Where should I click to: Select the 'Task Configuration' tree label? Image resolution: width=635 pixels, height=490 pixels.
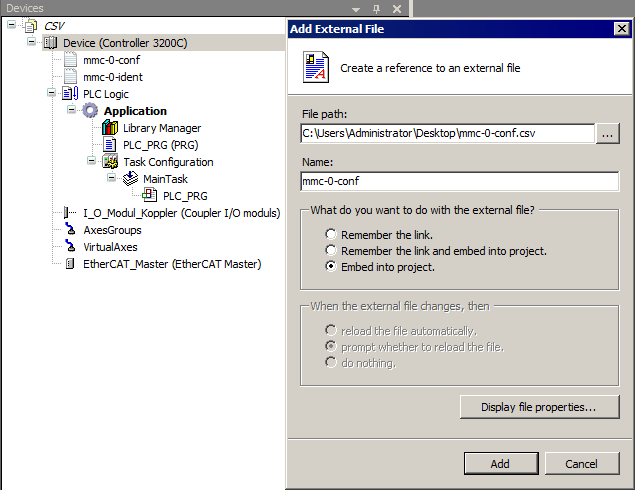(x=168, y=162)
